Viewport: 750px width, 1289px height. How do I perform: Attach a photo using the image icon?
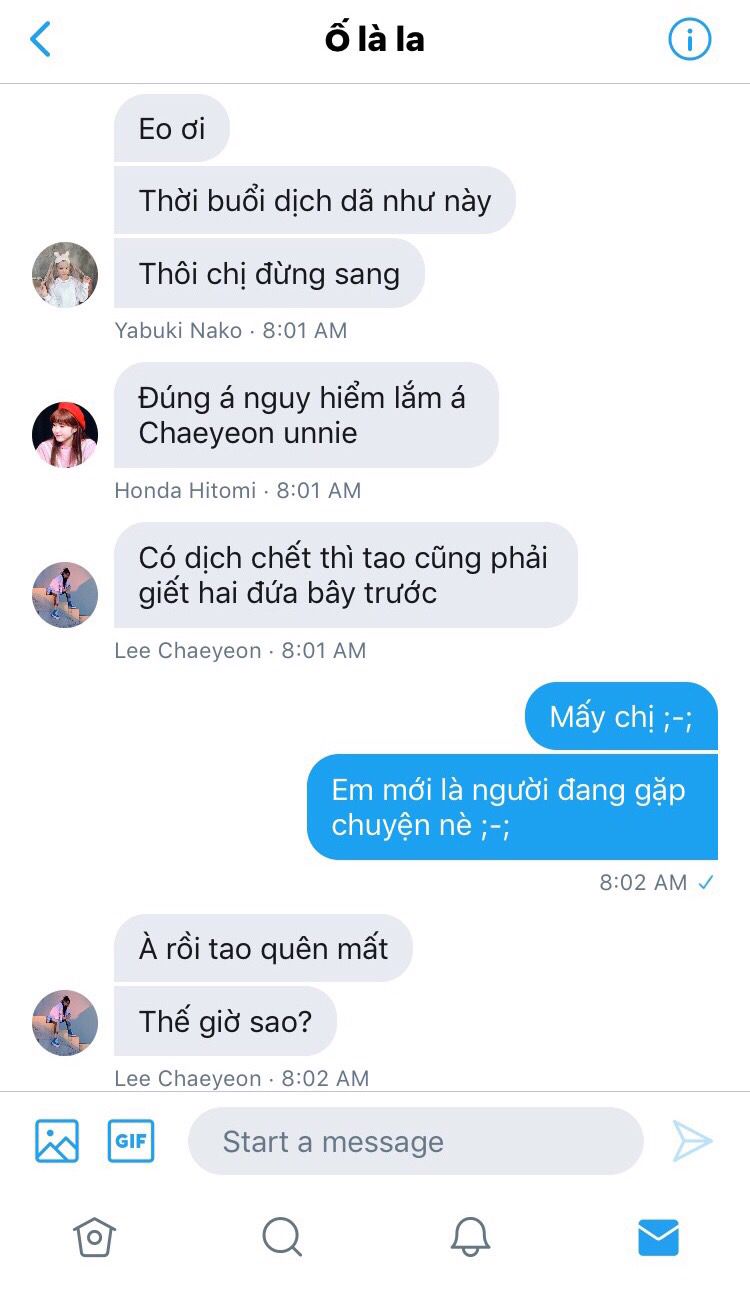click(x=57, y=1141)
